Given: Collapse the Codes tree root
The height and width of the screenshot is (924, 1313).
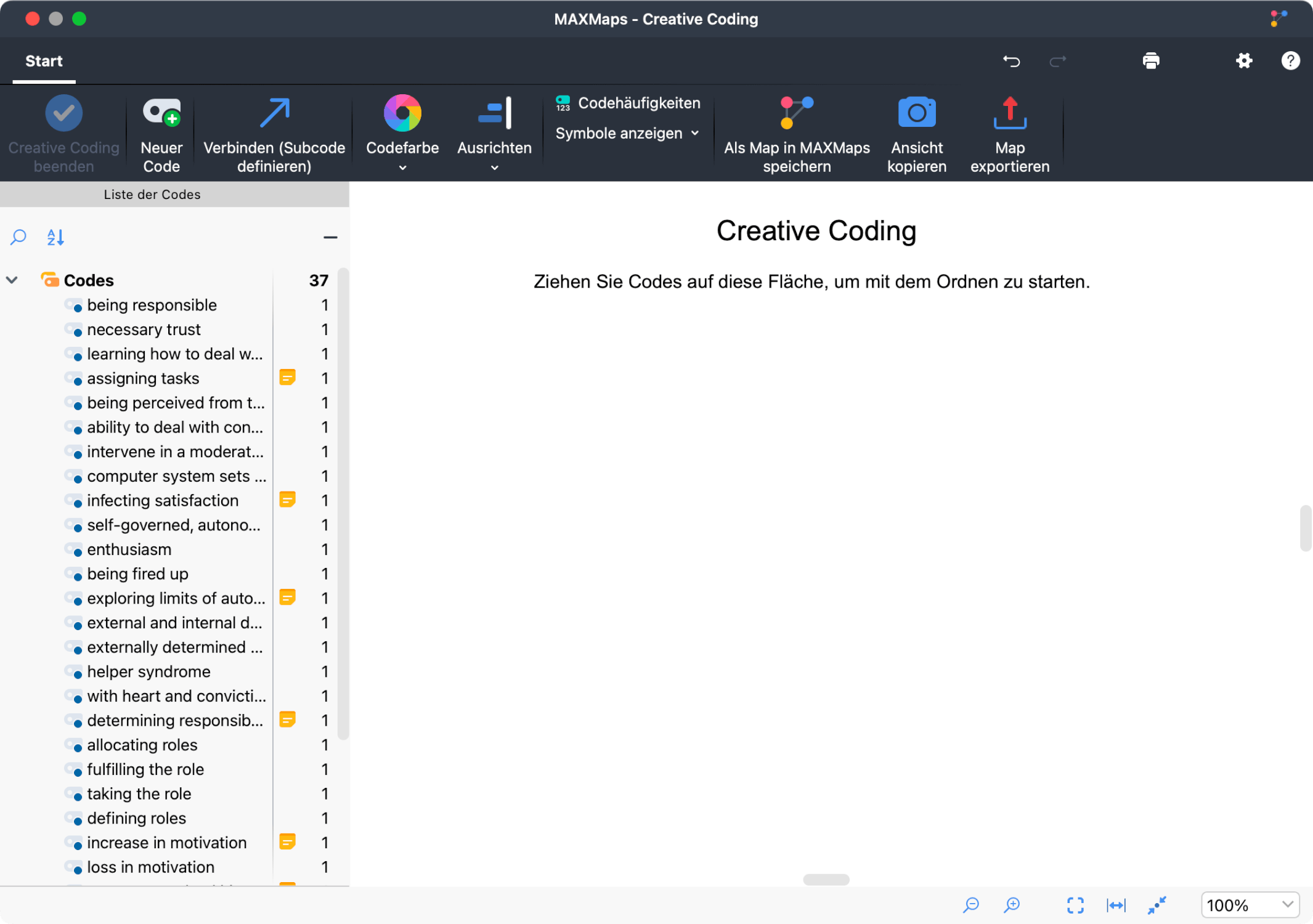Looking at the screenshot, I should click(x=12, y=280).
